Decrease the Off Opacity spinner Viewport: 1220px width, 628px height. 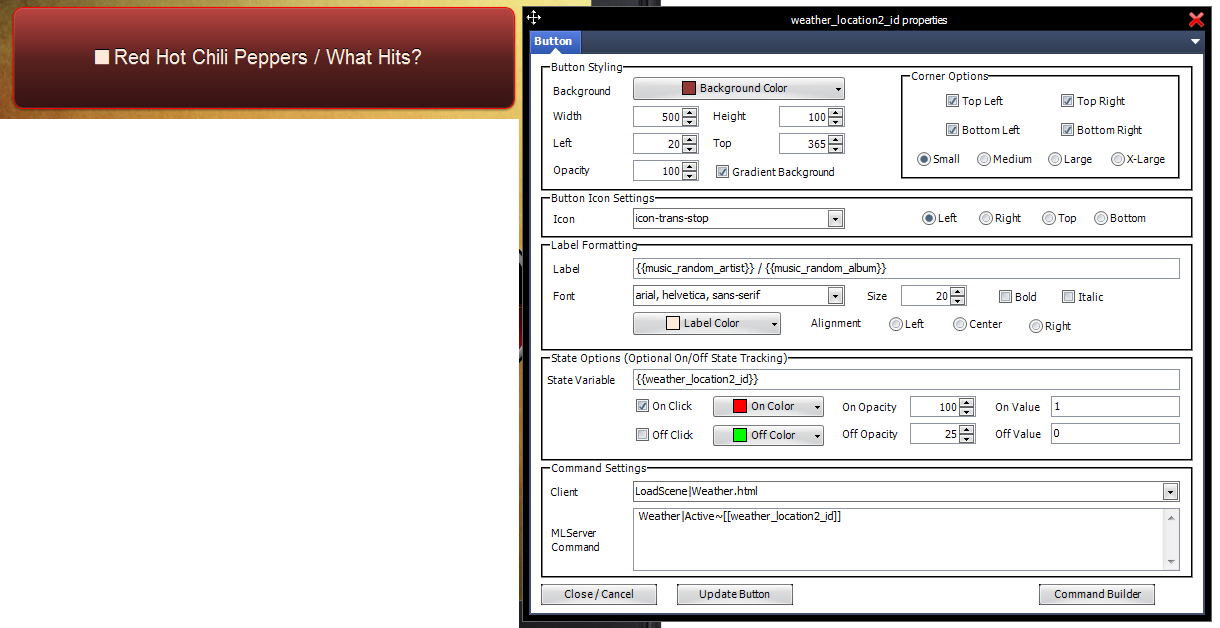967,439
